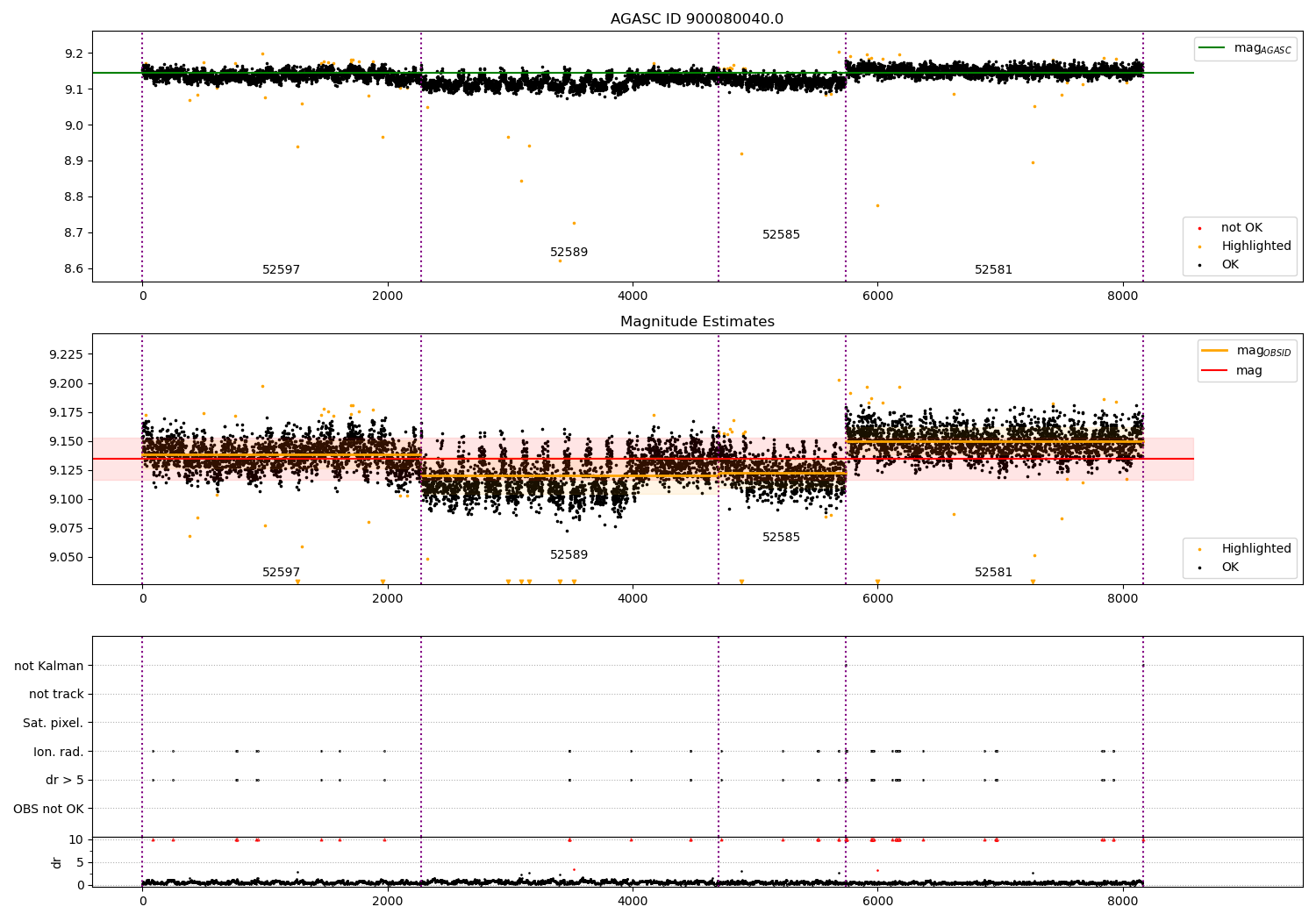Select "Highlighted" in the Magnitude Estimates legend
Screen dimensions: 1316x921
1256,549
